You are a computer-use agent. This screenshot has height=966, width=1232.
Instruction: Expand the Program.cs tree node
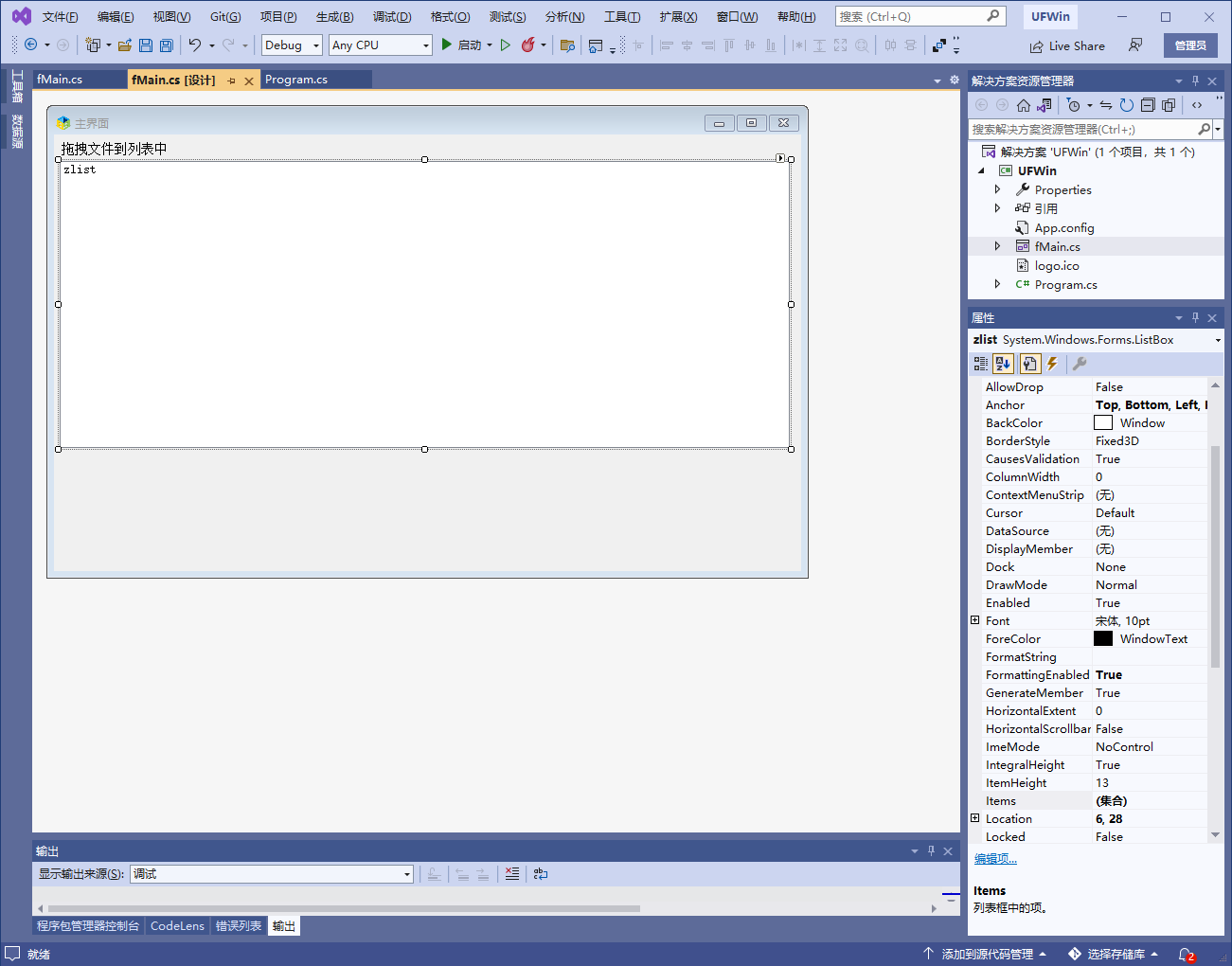997,284
